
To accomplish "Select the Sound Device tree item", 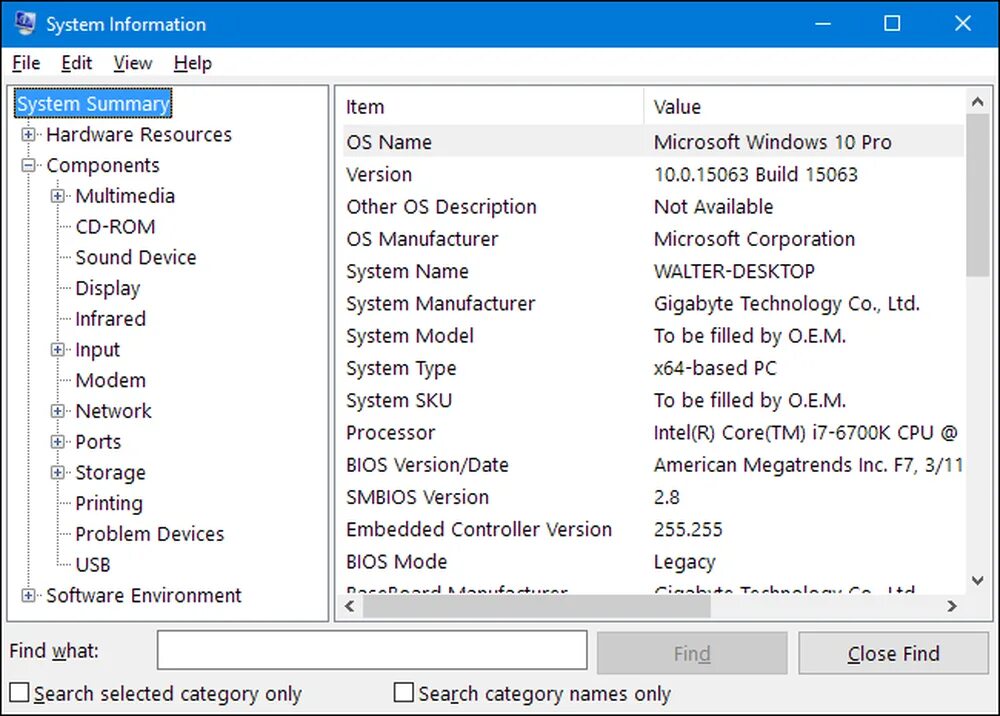I will 136,257.
